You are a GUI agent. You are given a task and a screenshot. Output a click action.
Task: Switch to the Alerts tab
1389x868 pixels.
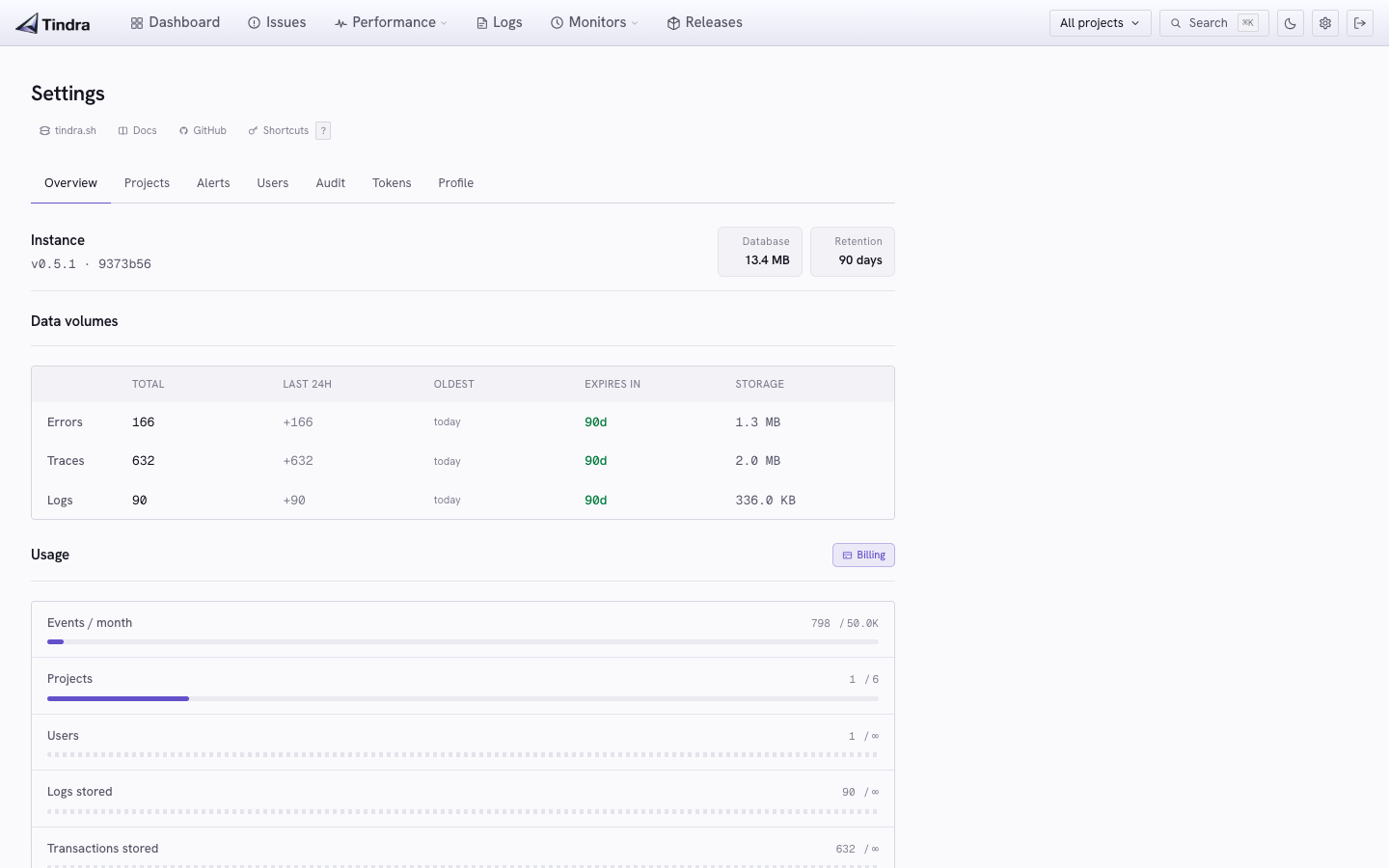213,183
